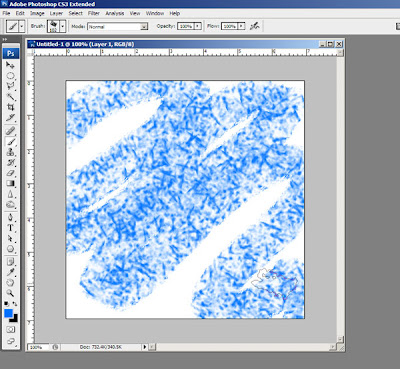Click the Opacity value field
The height and width of the screenshot is (369, 400).
click(186, 26)
